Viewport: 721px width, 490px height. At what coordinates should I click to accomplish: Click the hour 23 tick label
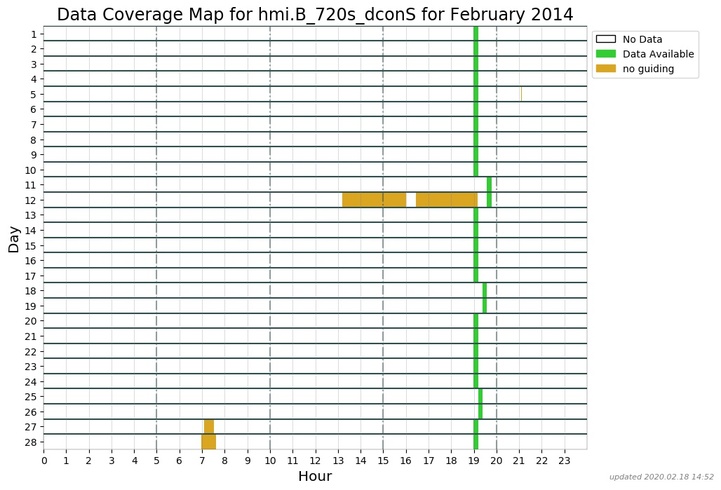(564, 460)
